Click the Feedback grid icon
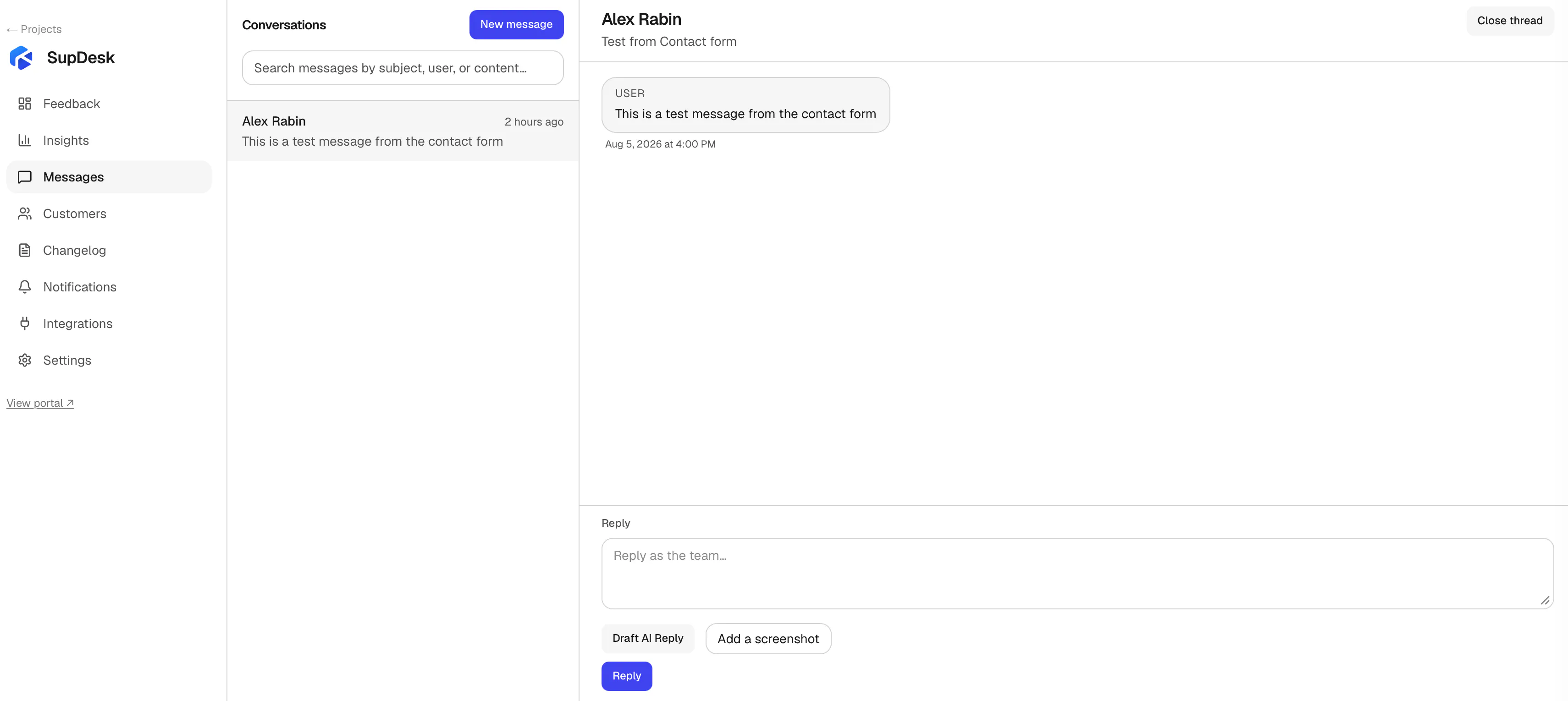1568x701 pixels. coord(24,104)
